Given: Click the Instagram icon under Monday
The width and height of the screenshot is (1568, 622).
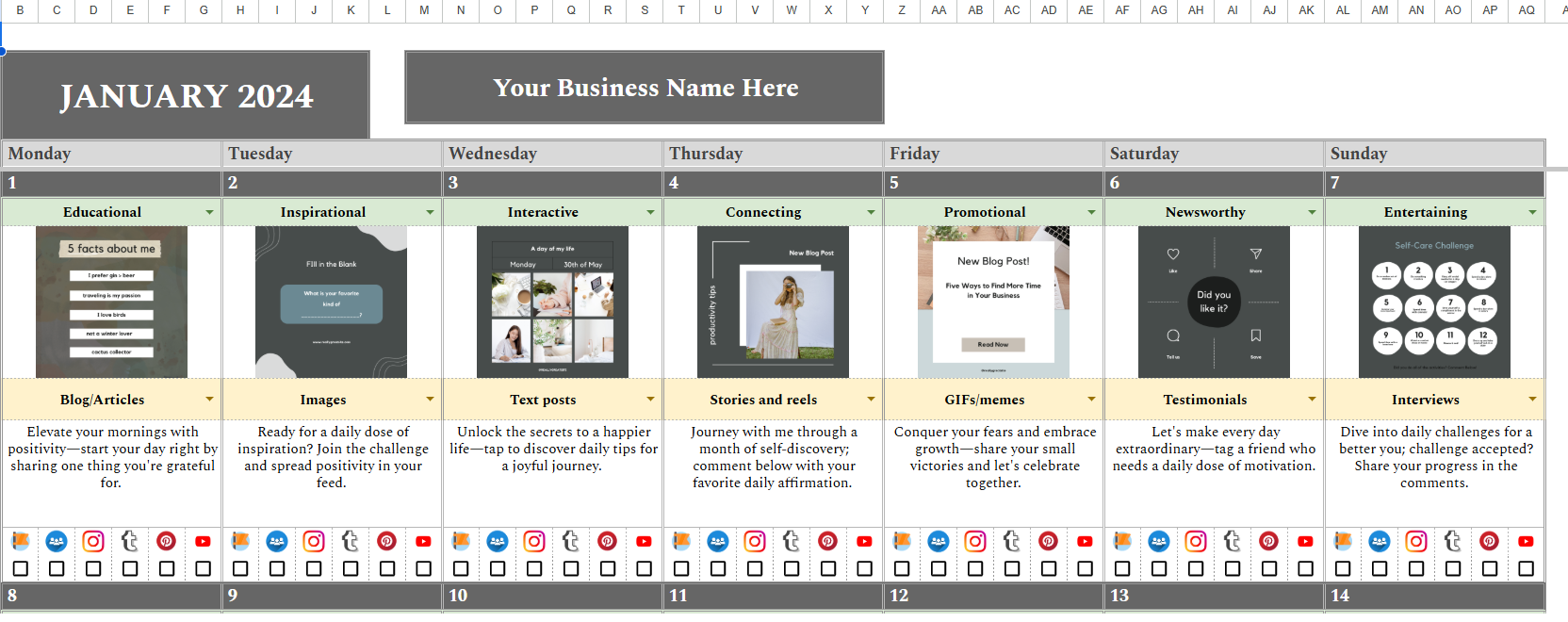Looking at the screenshot, I should click(x=93, y=541).
